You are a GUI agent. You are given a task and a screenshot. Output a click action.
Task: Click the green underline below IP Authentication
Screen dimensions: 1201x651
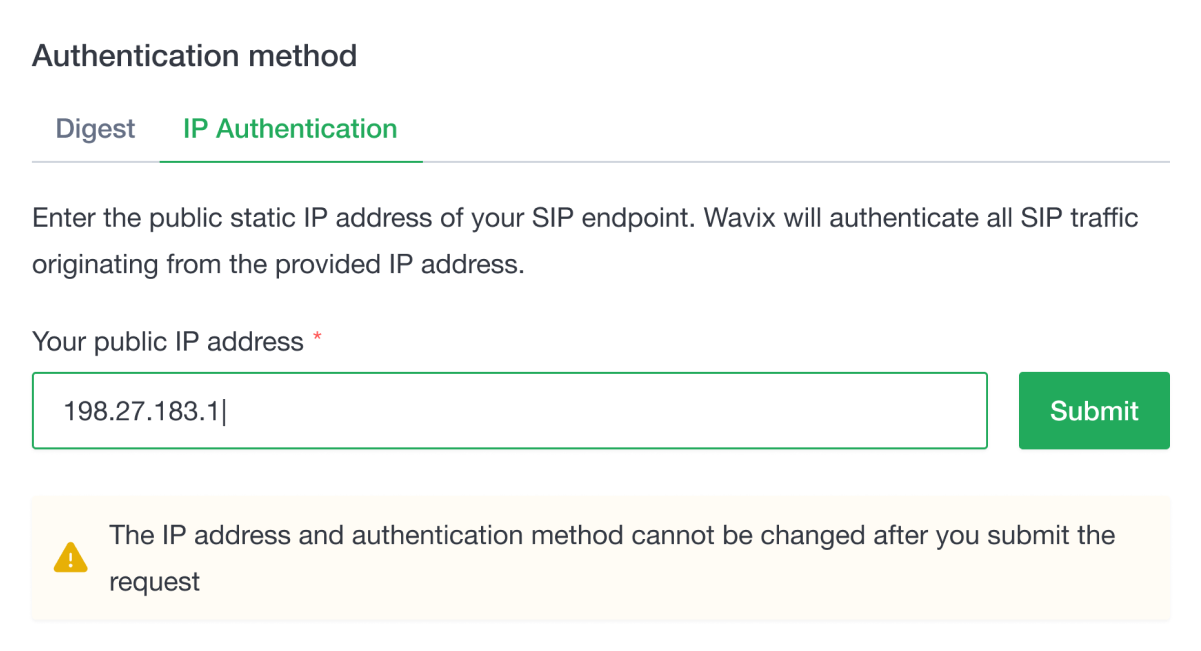point(291,158)
